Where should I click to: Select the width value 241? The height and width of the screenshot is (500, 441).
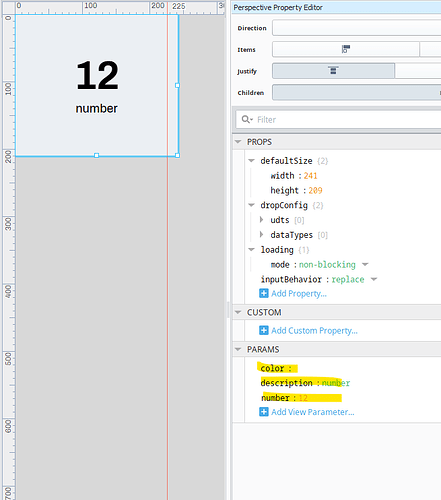pos(310,176)
